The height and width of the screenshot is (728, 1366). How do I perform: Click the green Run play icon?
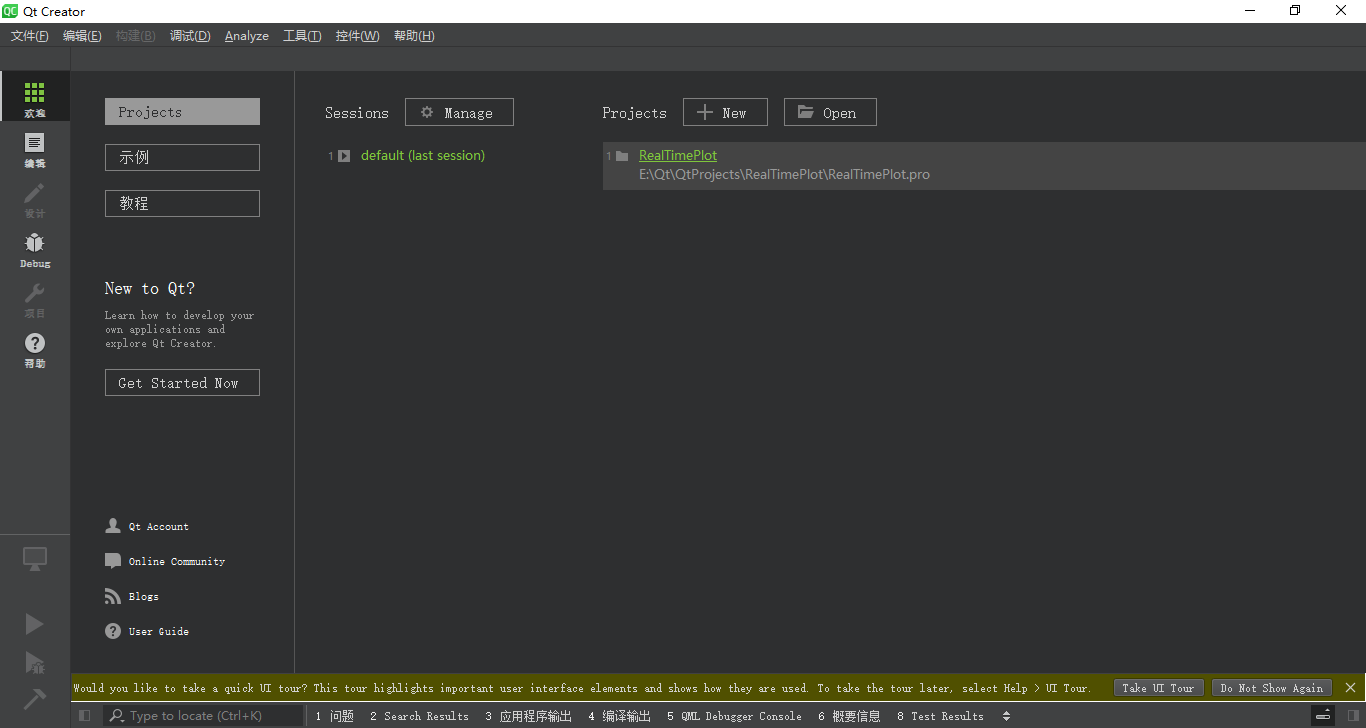pyautogui.click(x=35, y=624)
